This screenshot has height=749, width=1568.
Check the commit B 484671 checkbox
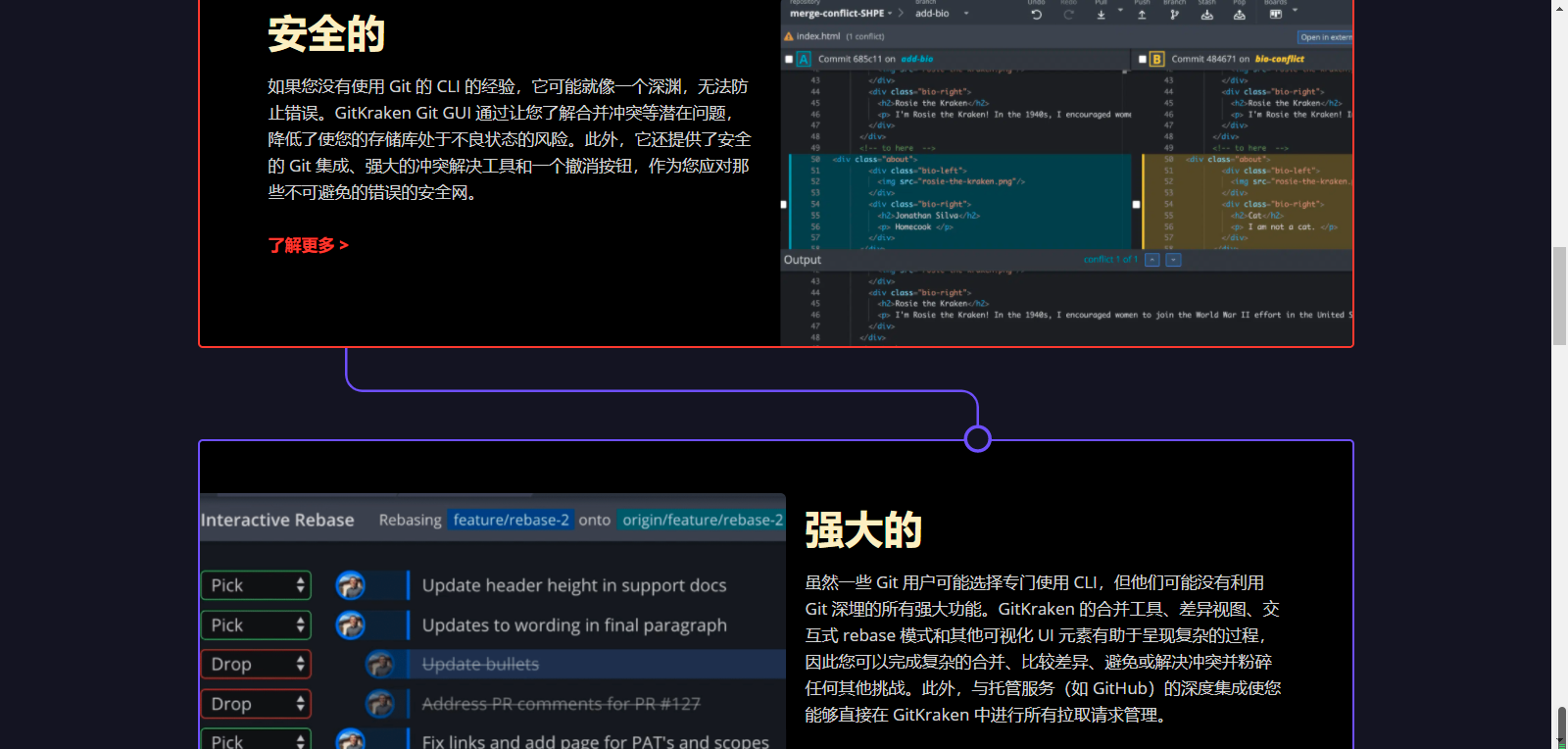[x=1142, y=59]
